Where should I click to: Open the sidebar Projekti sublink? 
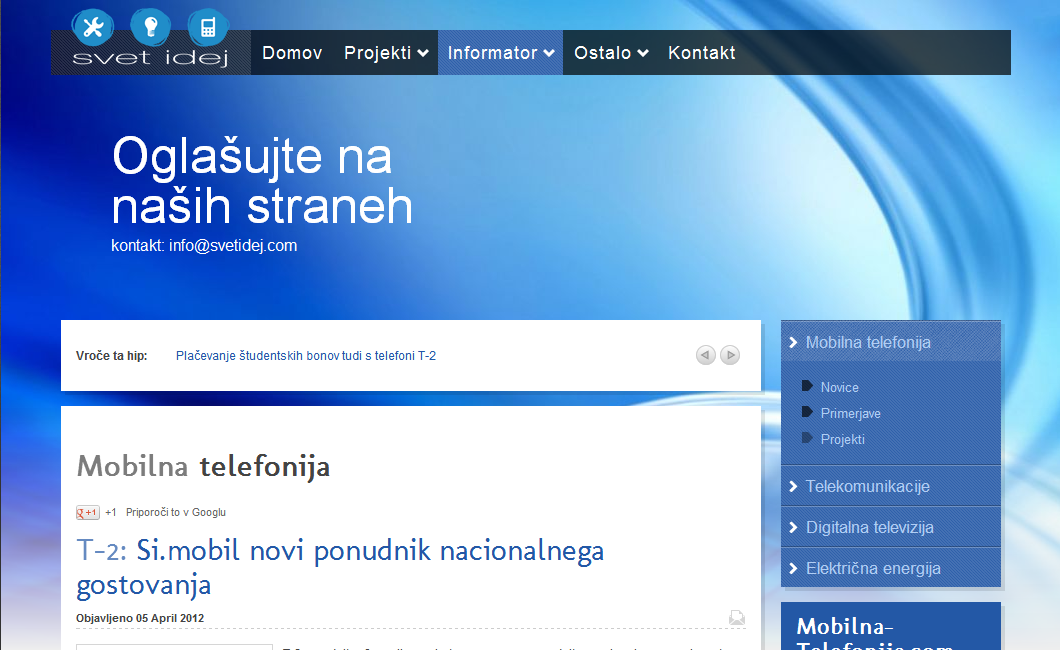click(x=842, y=439)
